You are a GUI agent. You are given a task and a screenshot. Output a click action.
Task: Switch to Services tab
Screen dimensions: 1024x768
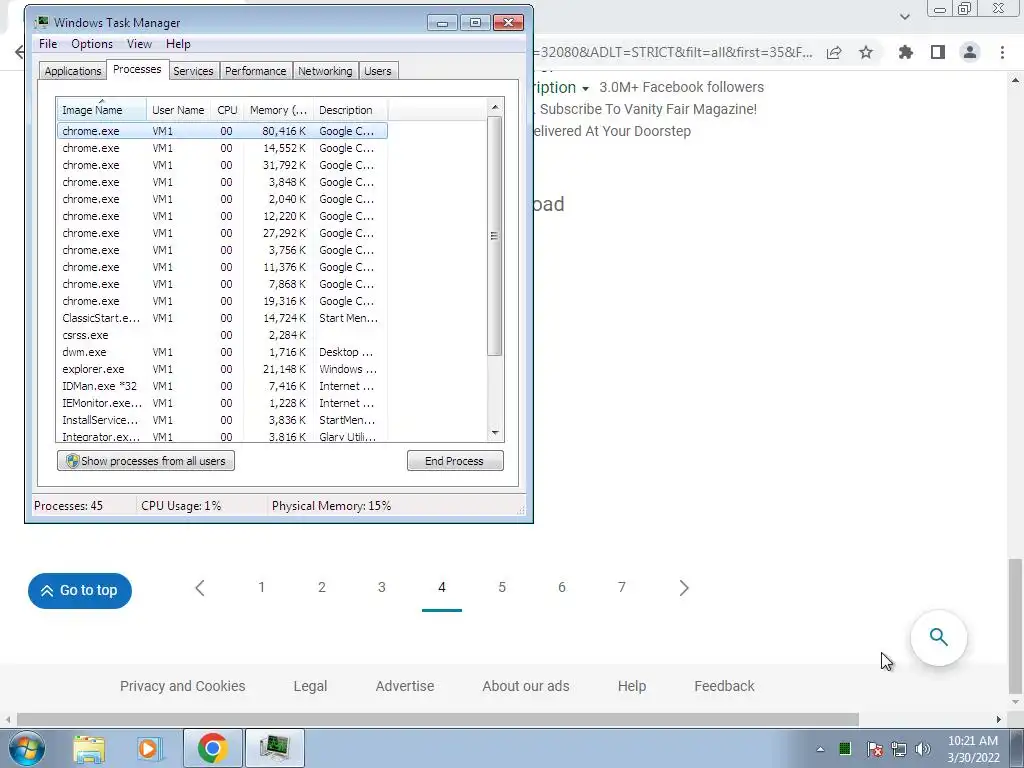[193, 71]
